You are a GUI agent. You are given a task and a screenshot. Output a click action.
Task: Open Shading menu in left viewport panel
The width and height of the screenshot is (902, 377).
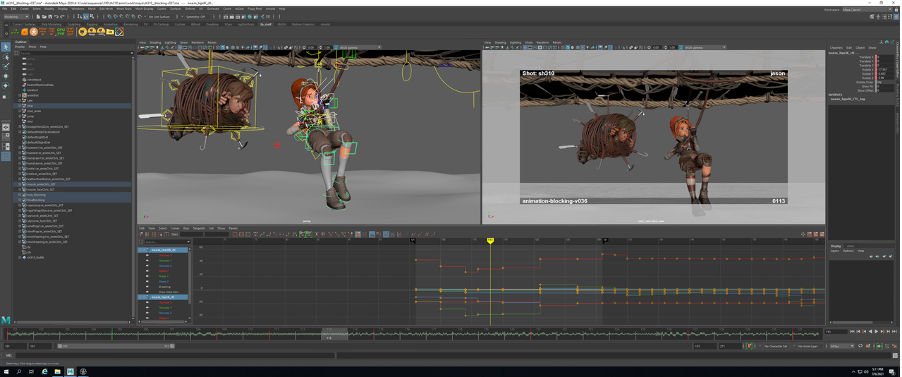[x=155, y=42]
